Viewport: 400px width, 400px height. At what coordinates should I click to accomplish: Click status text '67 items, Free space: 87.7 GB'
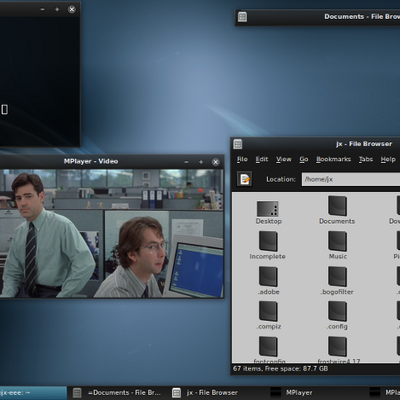[x=280, y=369]
